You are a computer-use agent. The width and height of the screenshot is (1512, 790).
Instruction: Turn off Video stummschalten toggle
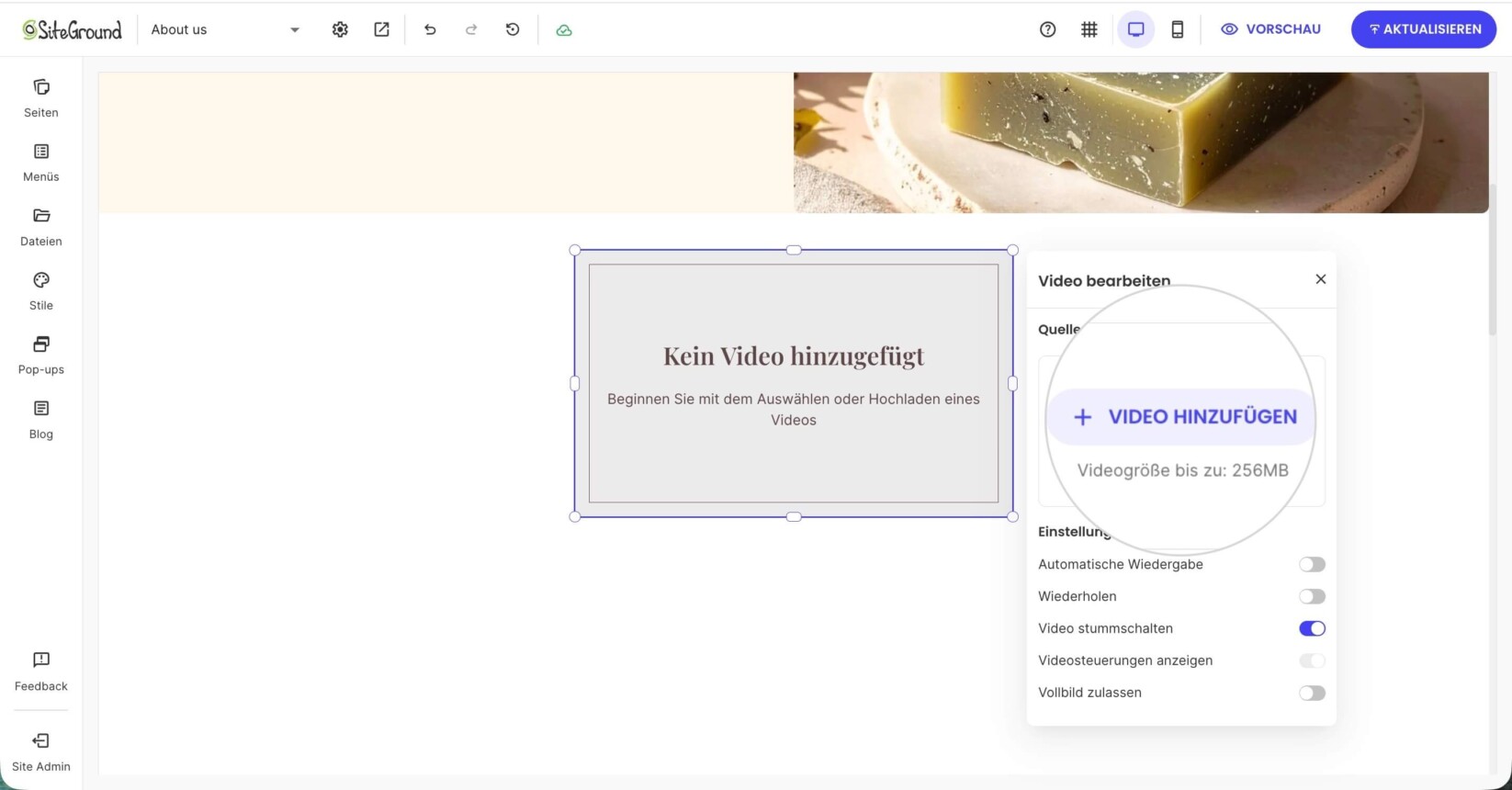click(1312, 628)
